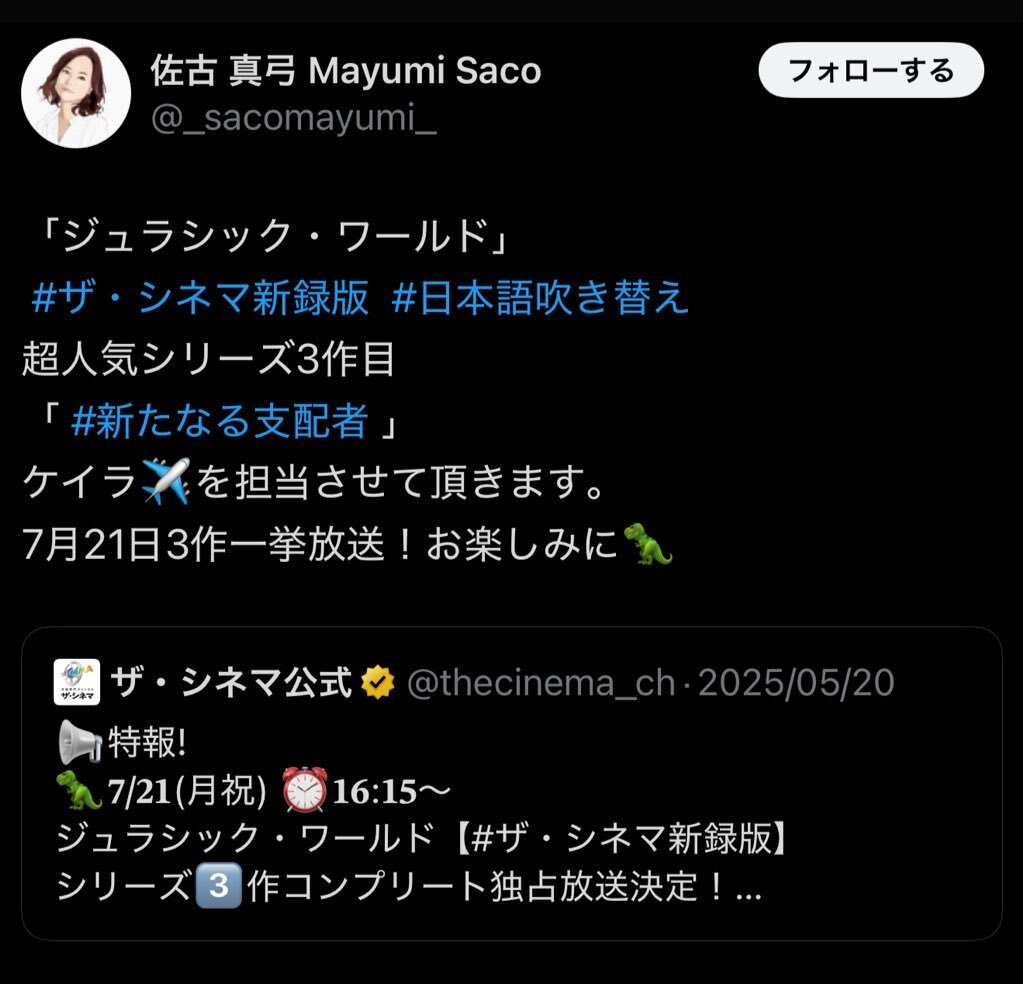The width and height of the screenshot is (1023, 984).
Task: Open the quoted tweet date 2025/05/20
Action: point(796,683)
